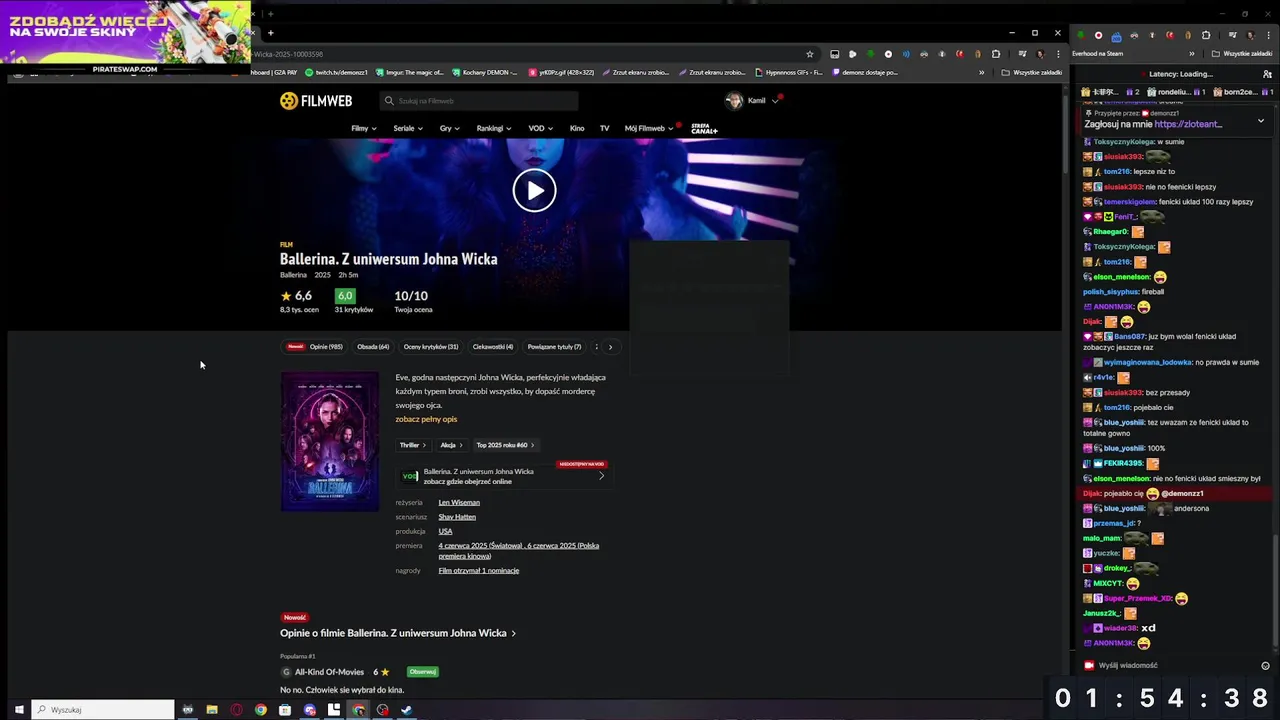Open the VOD where-to-watch banner arrow
Image resolution: width=1280 pixels, height=720 pixels.
tap(601, 476)
